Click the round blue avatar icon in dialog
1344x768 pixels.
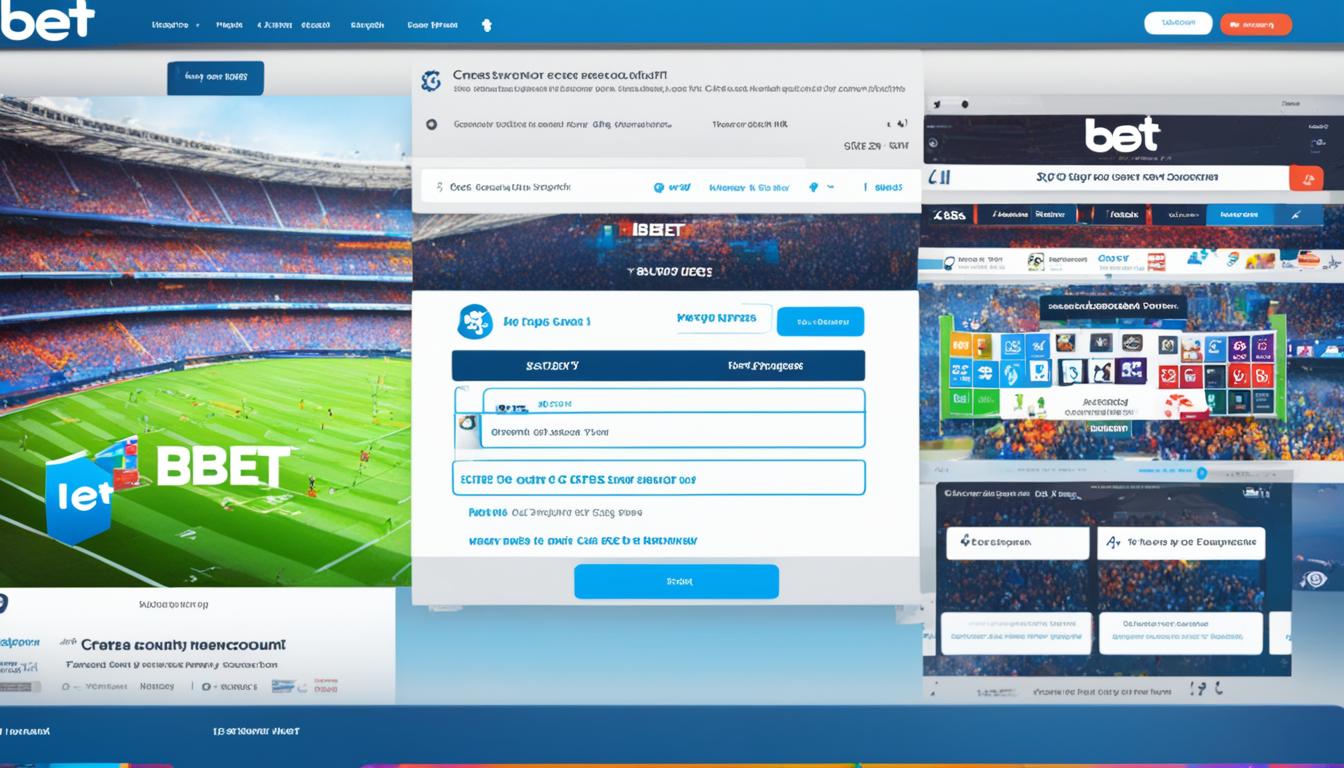click(x=475, y=321)
